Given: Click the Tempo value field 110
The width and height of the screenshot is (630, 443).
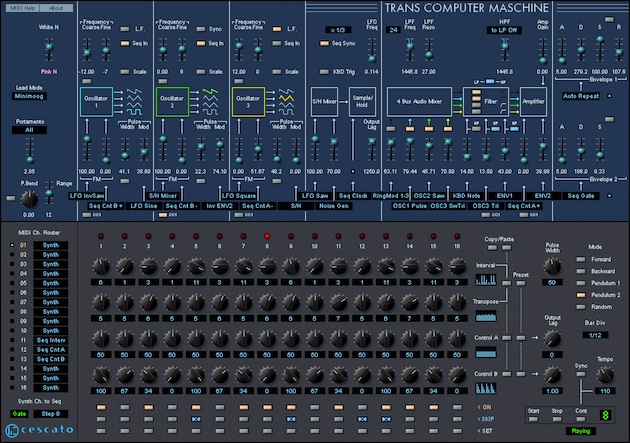Looking at the screenshot, I should tap(605, 391).
